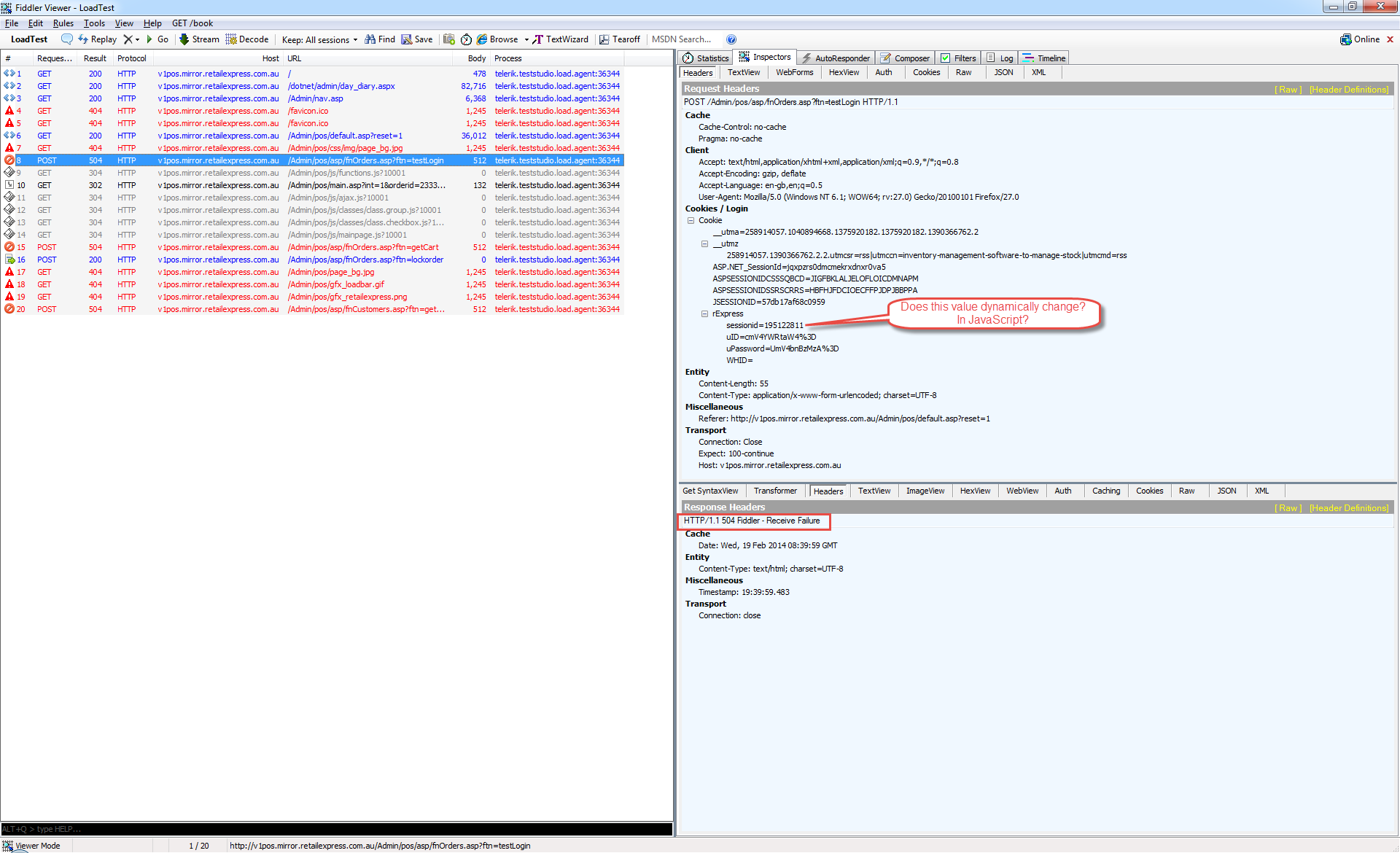Open the TextWizard tool
This screenshot has height=853, width=1400.
(x=560, y=39)
